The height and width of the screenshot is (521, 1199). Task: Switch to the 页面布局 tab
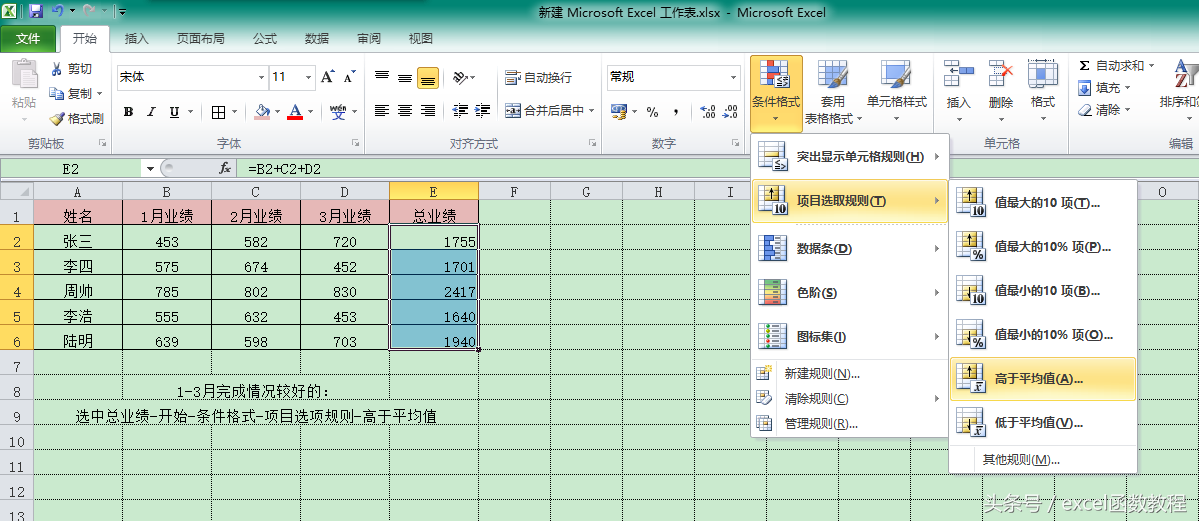click(x=200, y=38)
